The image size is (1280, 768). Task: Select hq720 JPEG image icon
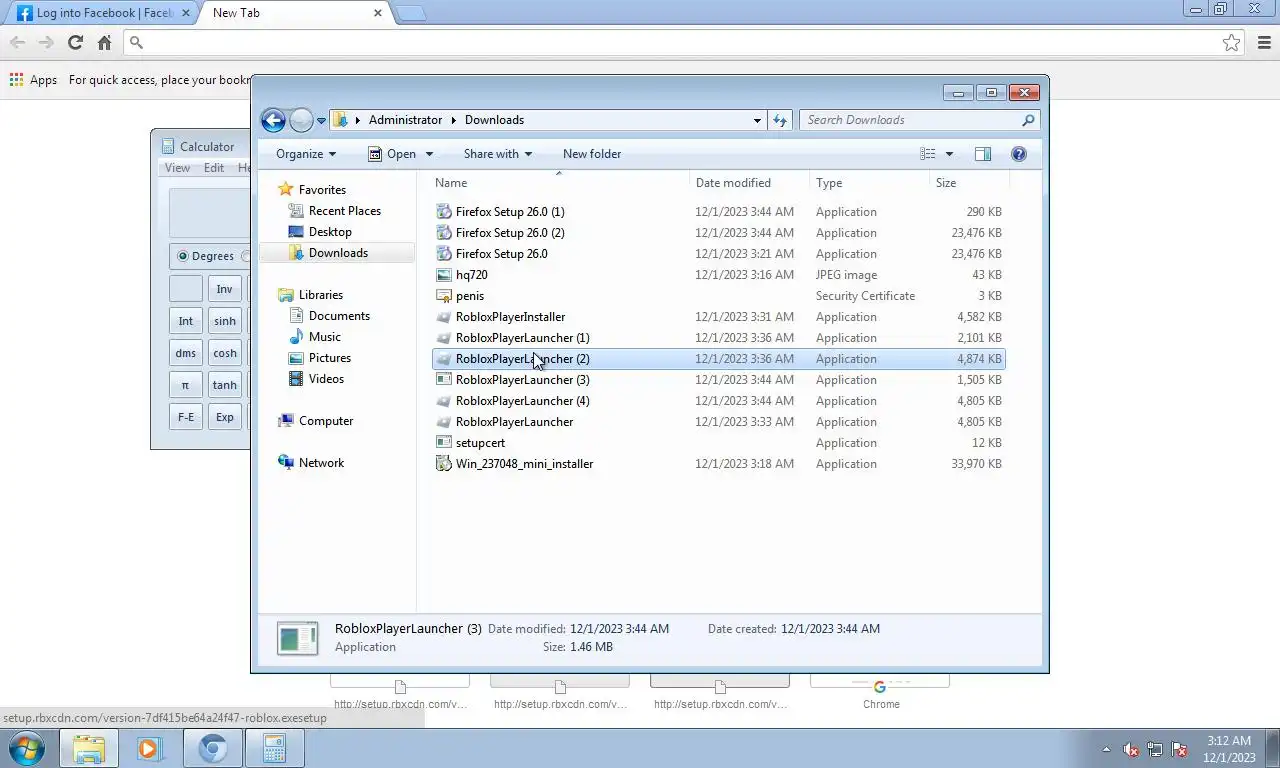click(444, 275)
